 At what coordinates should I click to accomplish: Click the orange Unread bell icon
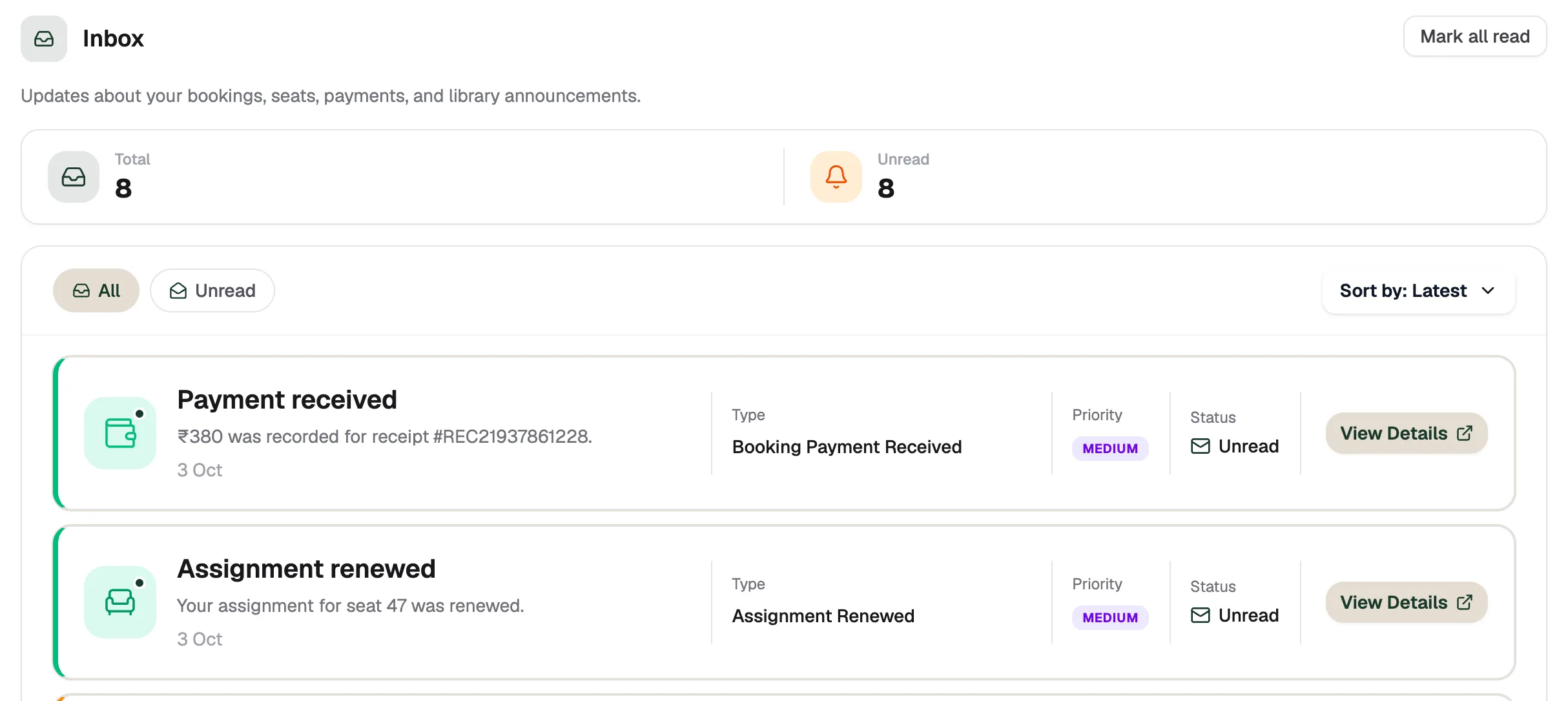[x=836, y=177]
